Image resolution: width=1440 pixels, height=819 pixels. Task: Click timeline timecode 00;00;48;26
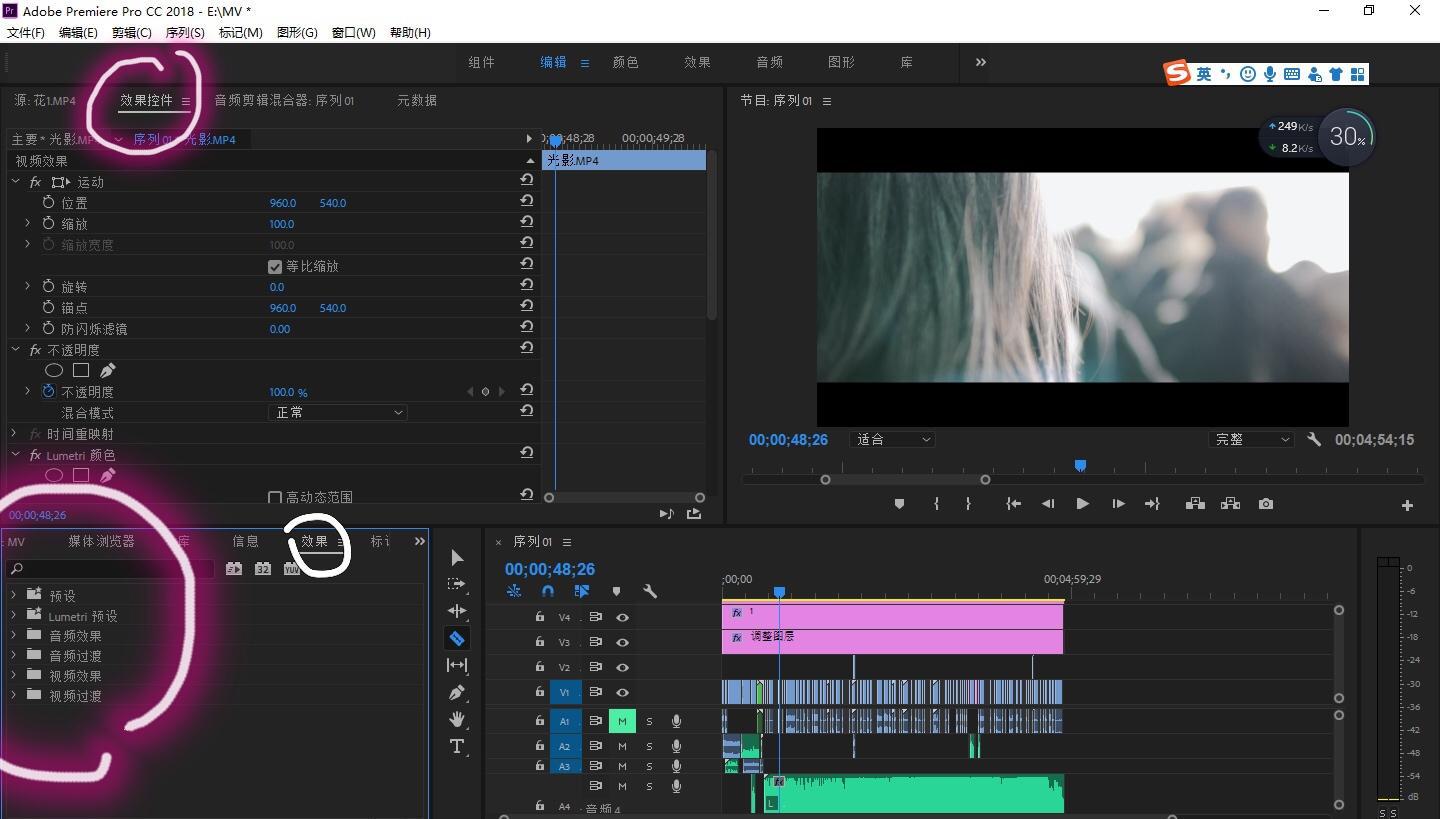click(x=550, y=569)
